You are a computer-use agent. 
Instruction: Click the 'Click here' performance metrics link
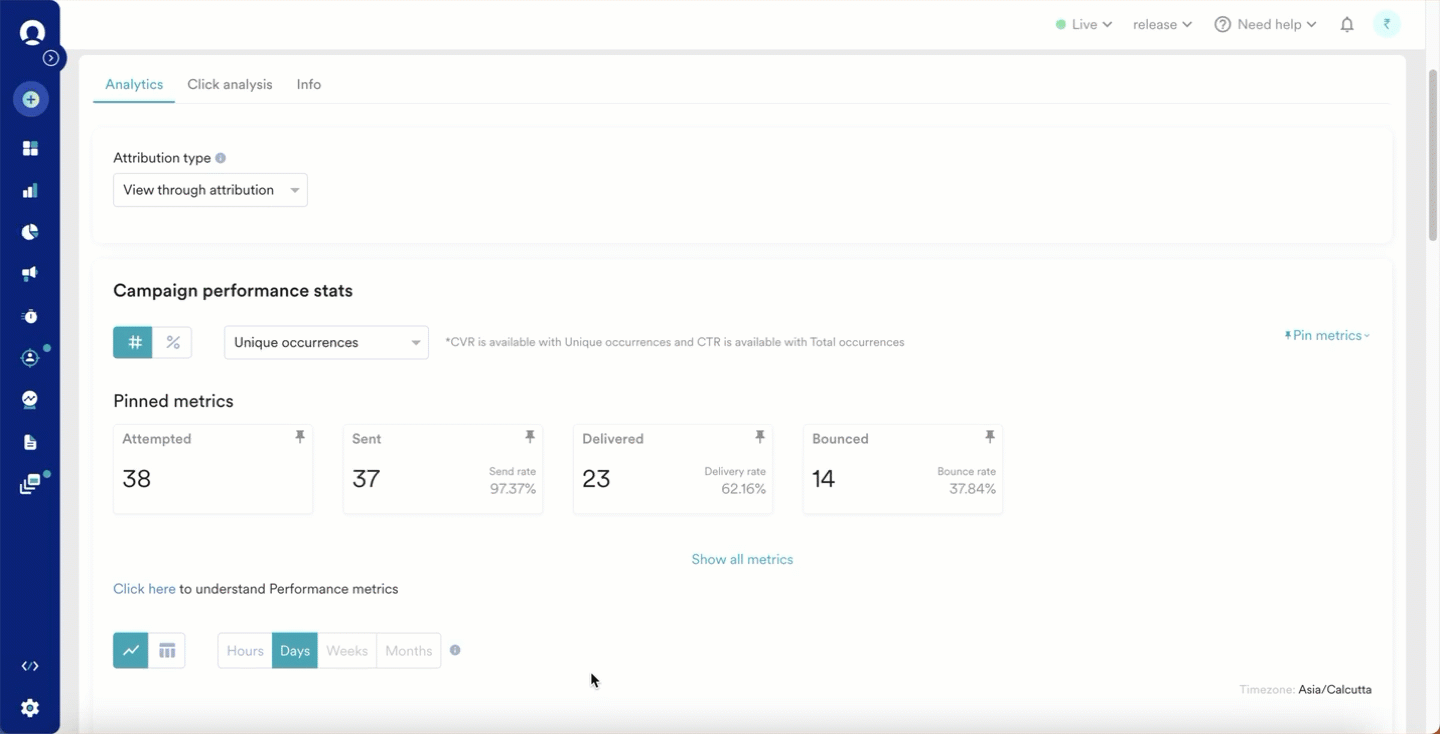(144, 589)
